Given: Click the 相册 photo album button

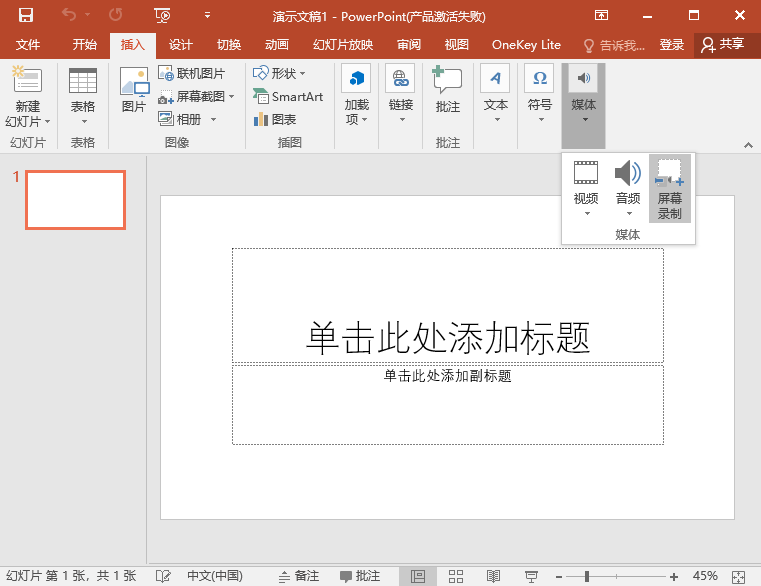Looking at the screenshot, I should tap(180, 119).
